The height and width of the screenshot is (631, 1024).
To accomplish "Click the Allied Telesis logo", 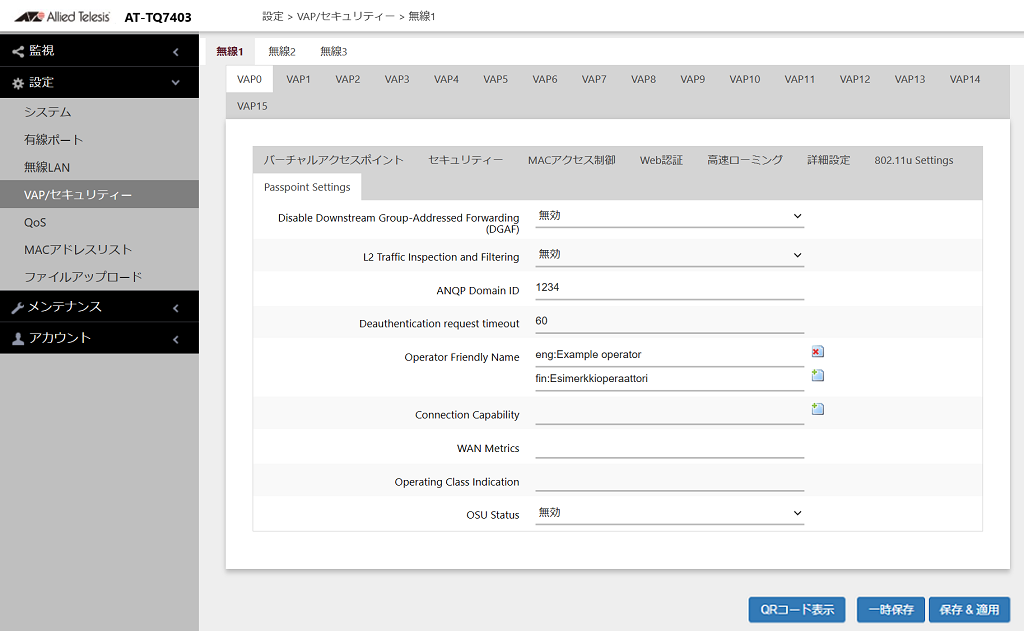I will click(x=63, y=16).
